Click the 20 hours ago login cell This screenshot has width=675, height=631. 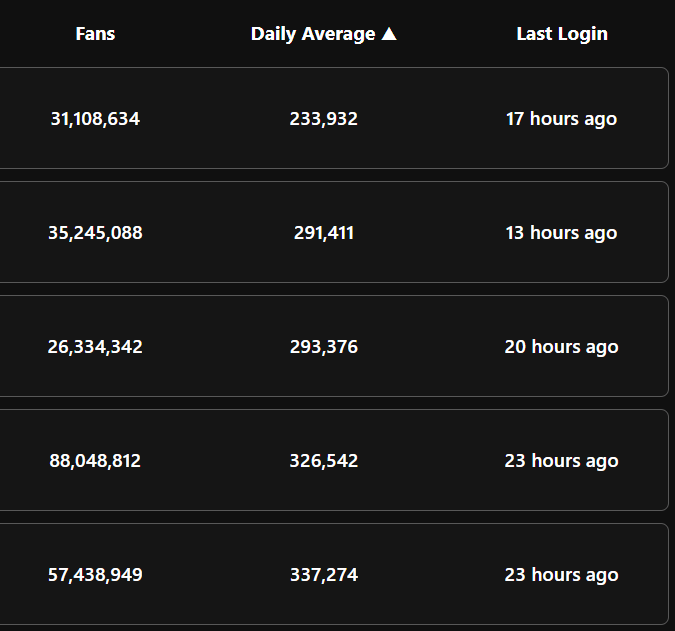click(561, 347)
